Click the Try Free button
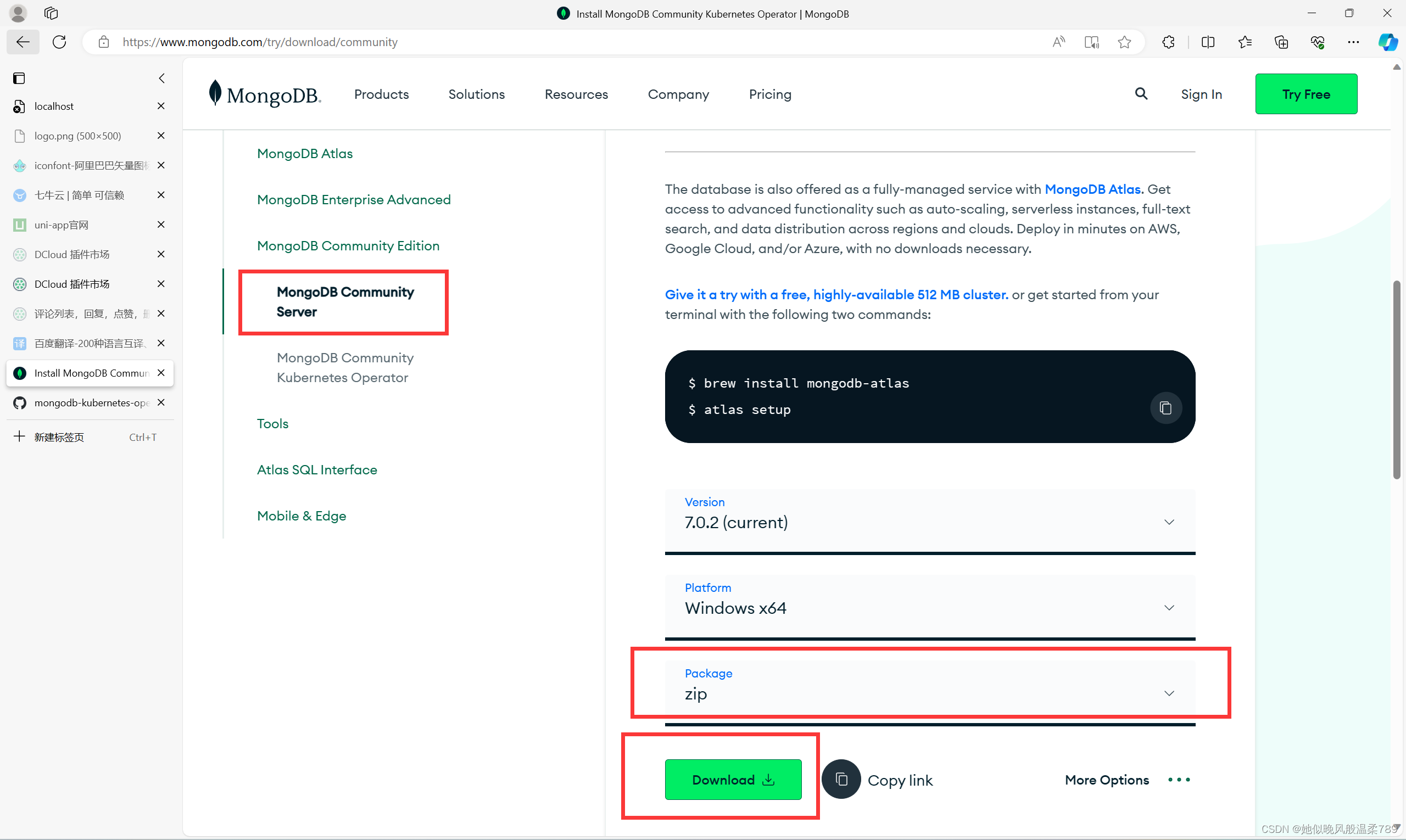The height and width of the screenshot is (840, 1406). [x=1306, y=94]
